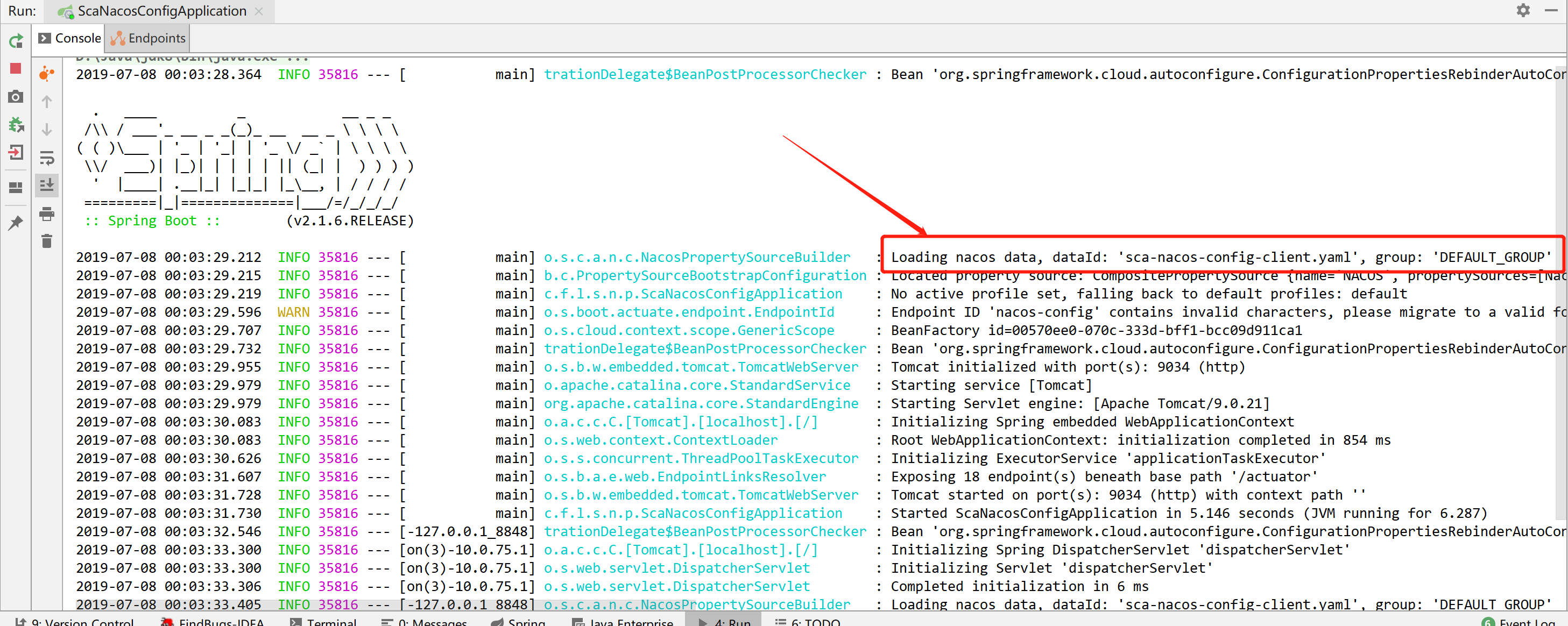Rerun ScaNacosConfigApplication with rerun icon

pos(16,41)
